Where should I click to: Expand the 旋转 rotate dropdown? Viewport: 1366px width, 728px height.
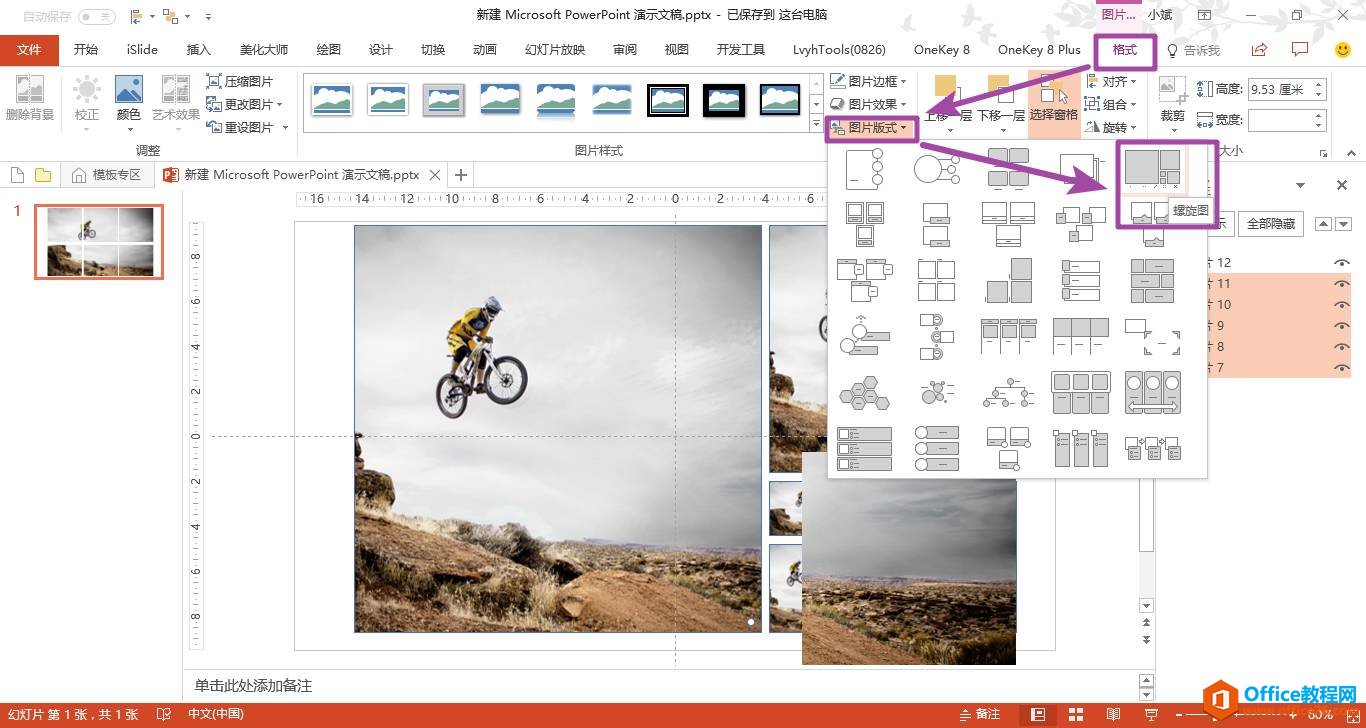[1112, 127]
